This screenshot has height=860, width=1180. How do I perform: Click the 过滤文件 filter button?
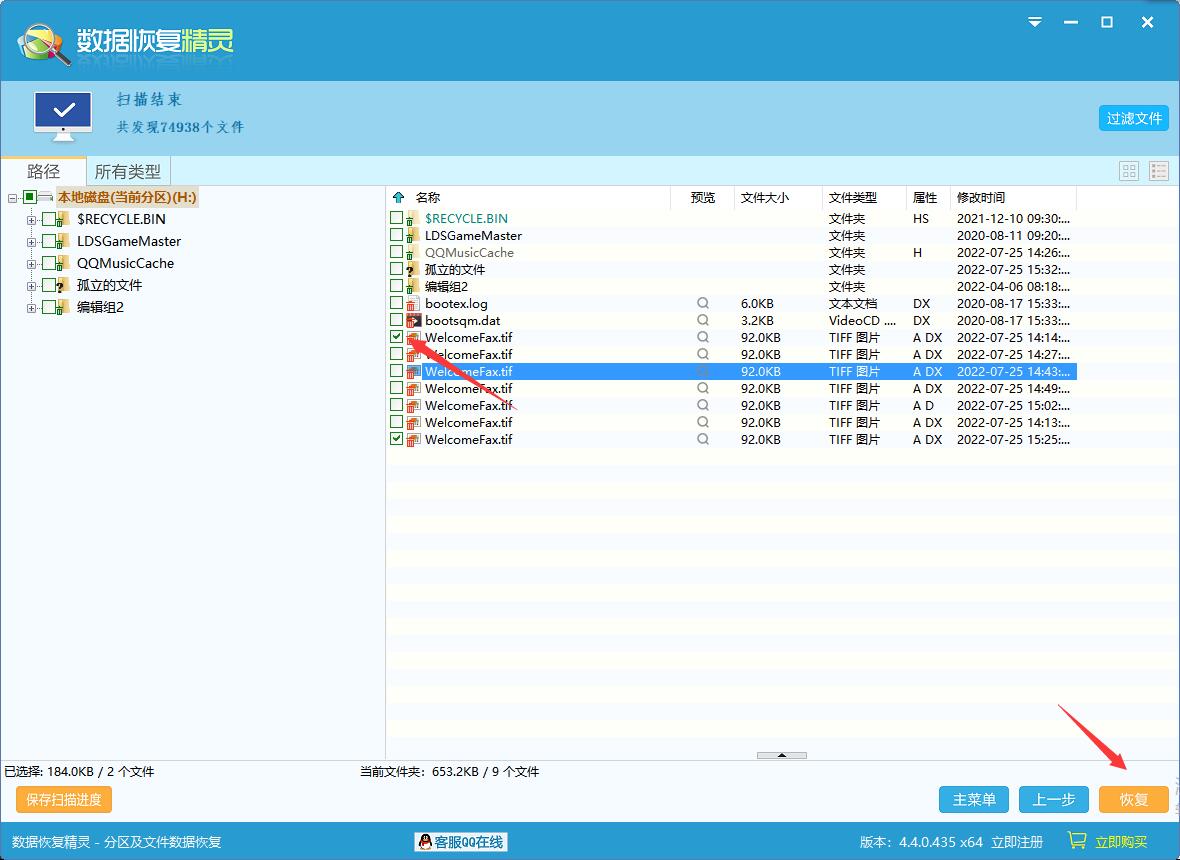click(x=1133, y=118)
